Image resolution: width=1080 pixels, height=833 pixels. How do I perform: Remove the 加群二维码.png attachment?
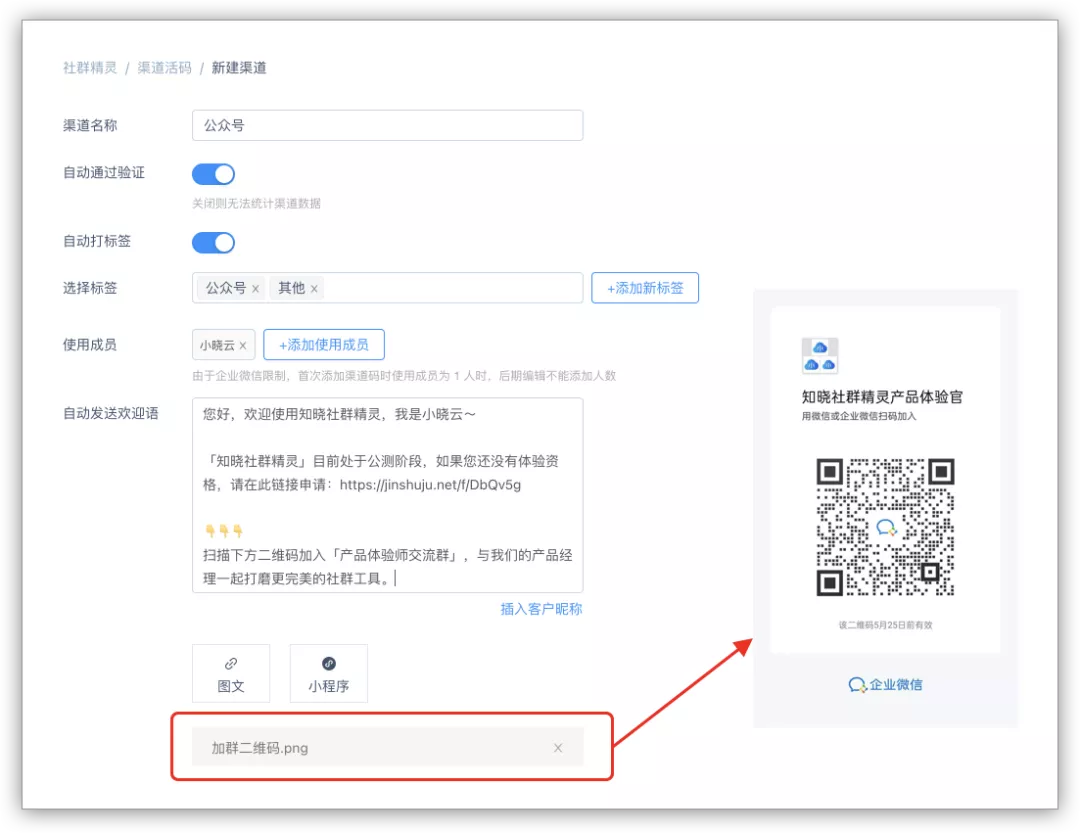click(x=558, y=748)
